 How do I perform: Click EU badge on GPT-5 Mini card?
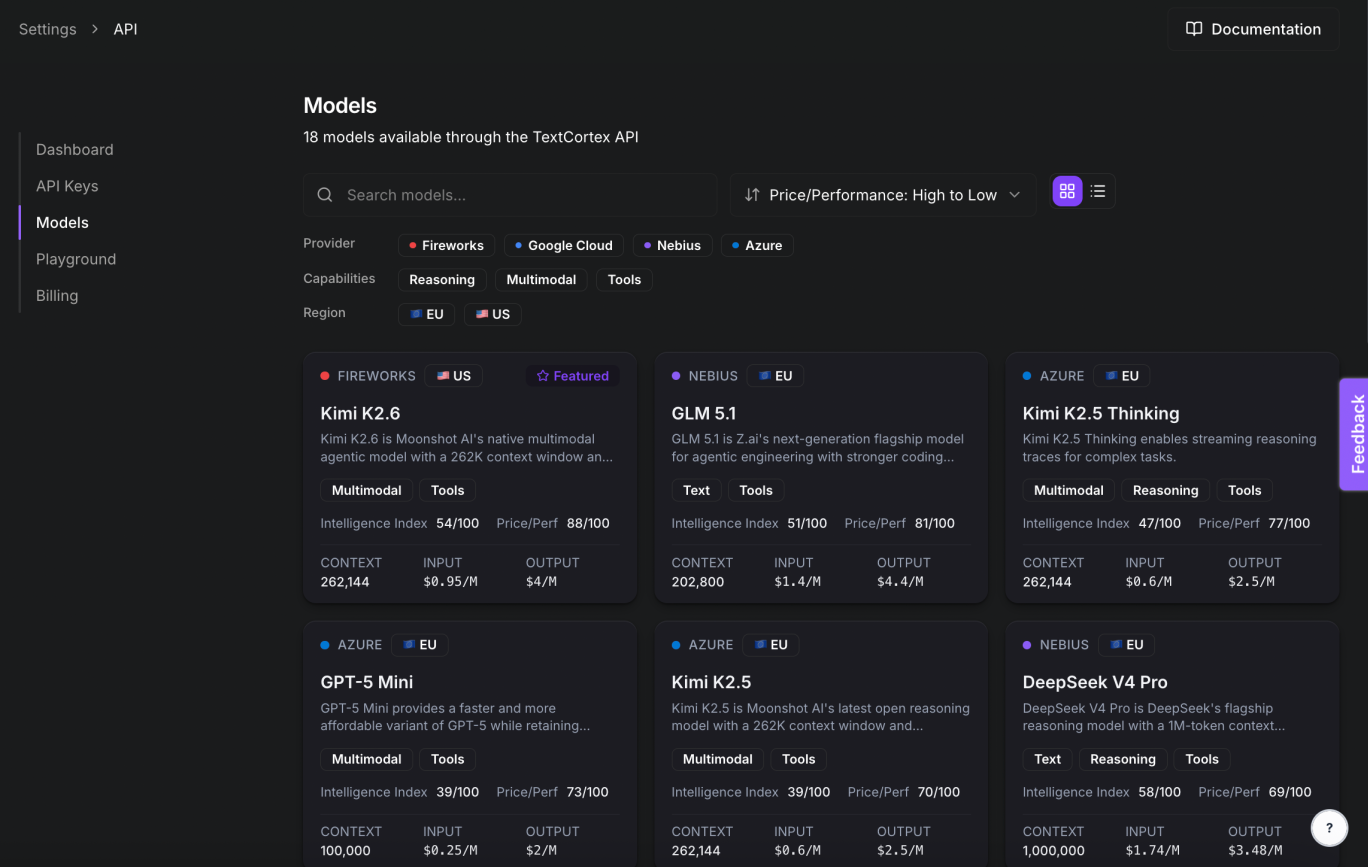(420, 645)
